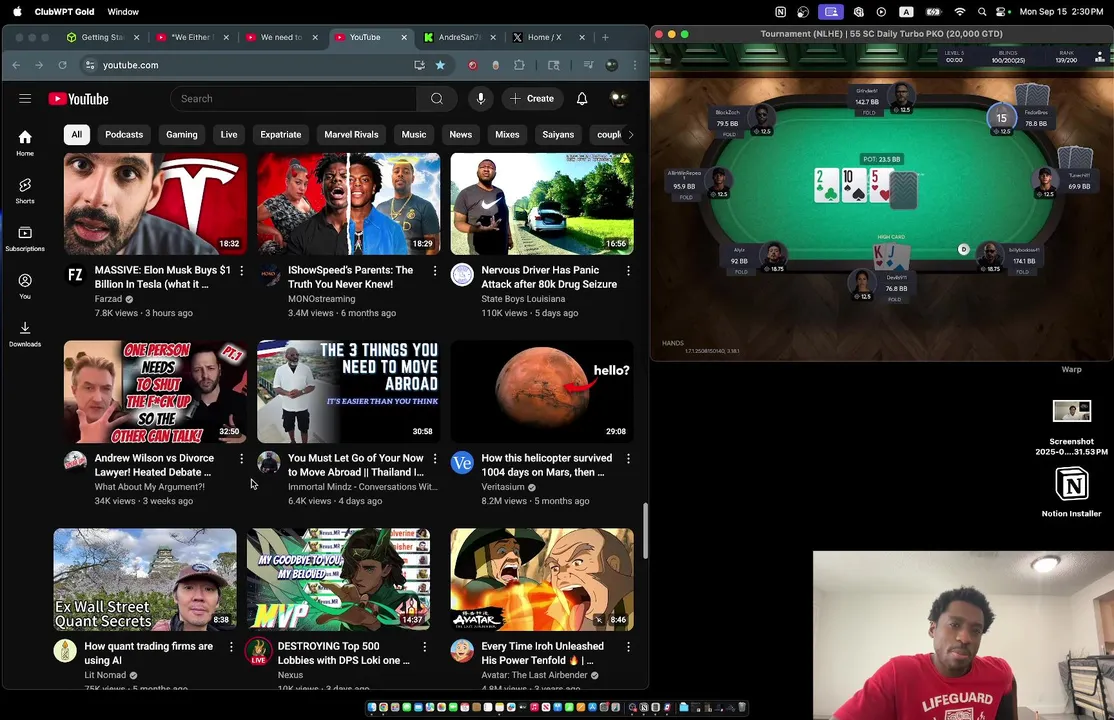Go to Home in YouTube sidebar

(x=25, y=143)
